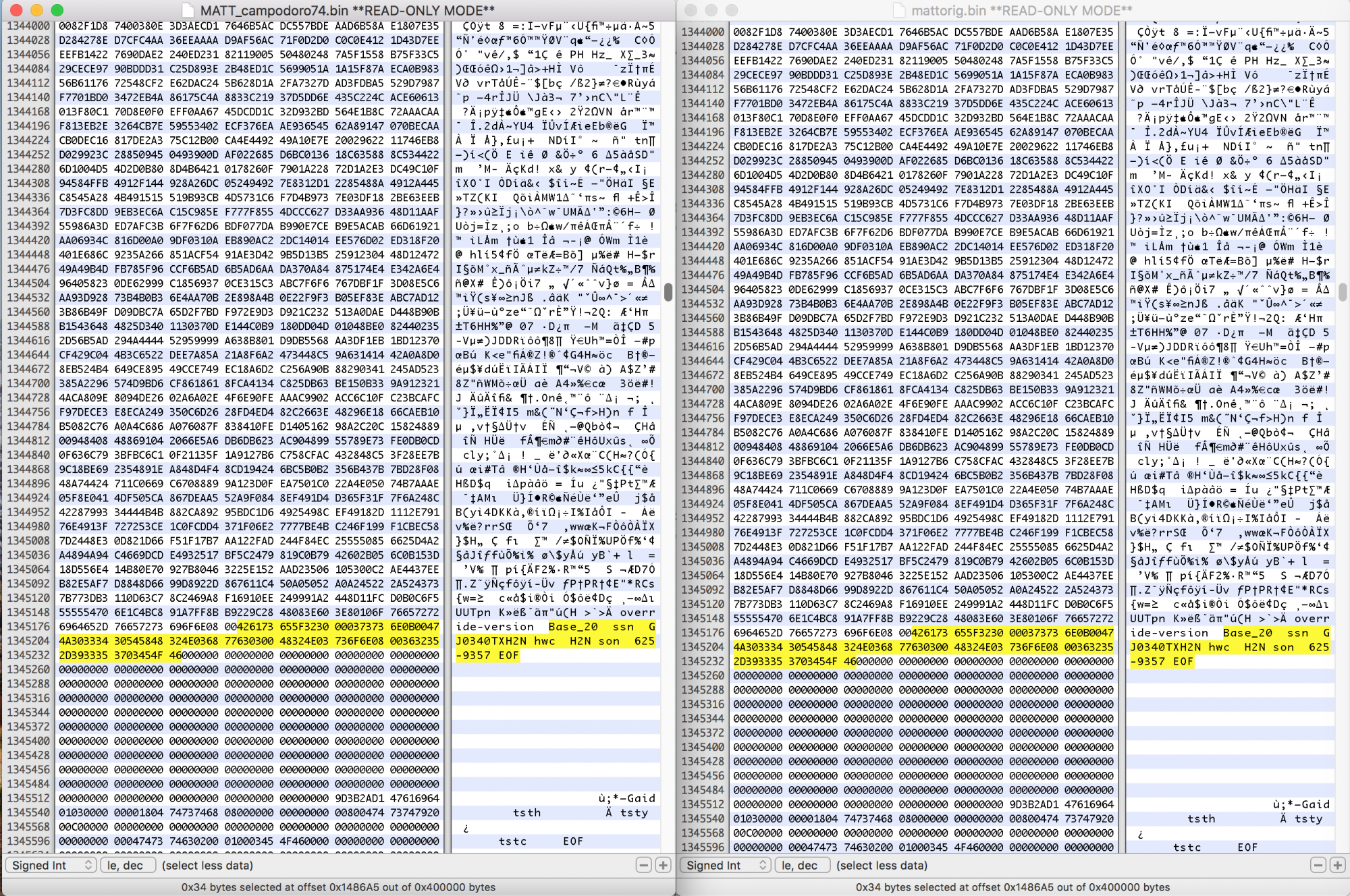This screenshot has height=896, width=1350.
Task: Click left window's vertical scrollbar thumb
Action: 668,291
